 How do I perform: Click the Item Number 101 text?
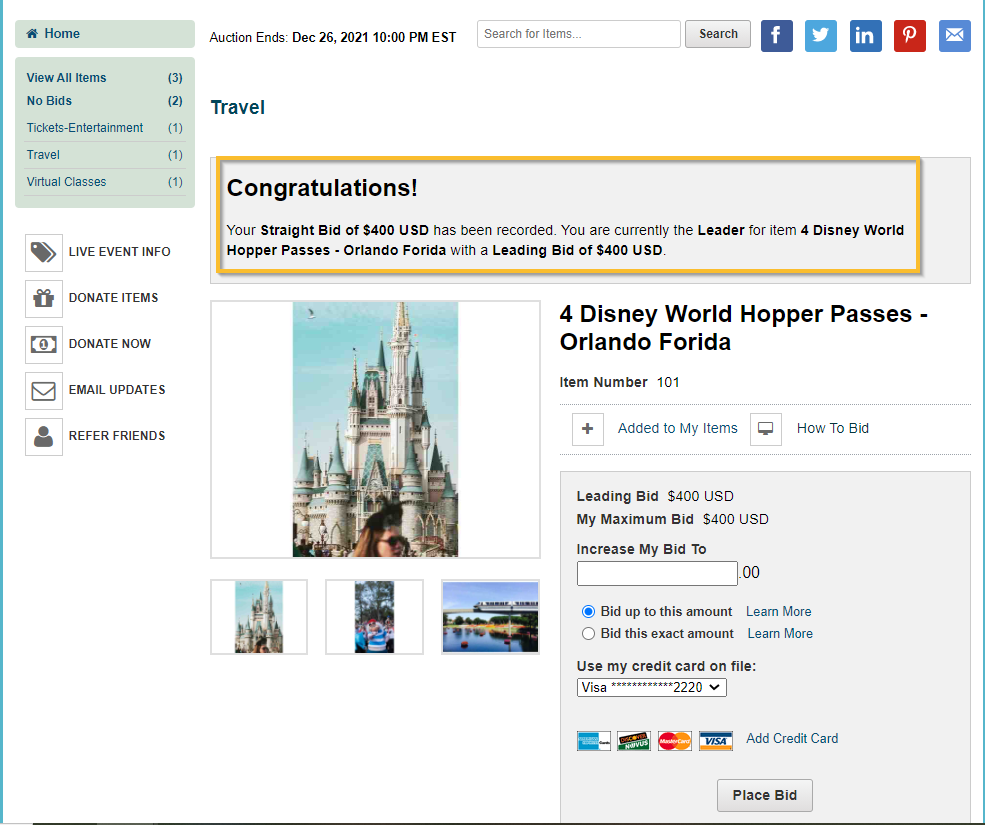click(619, 382)
